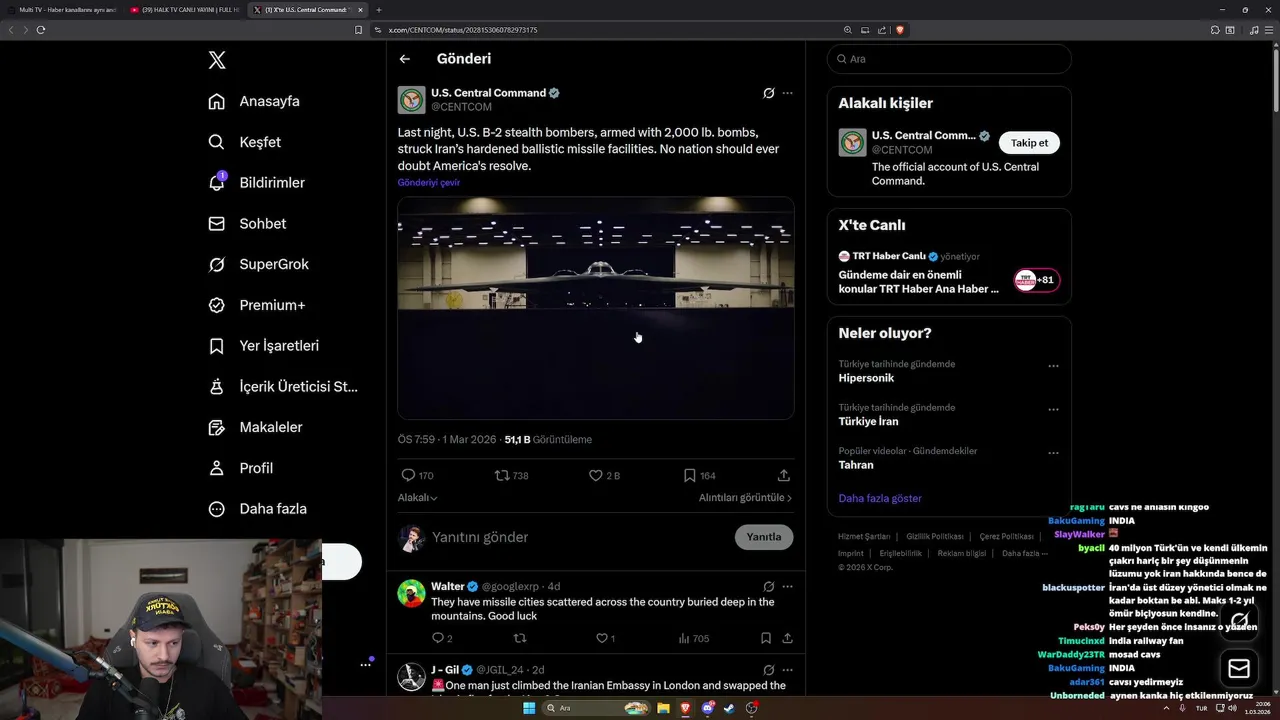Open SuperGrok from sidebar
The height and width of the screenshot is (720, 1280).
pos(259,264)
